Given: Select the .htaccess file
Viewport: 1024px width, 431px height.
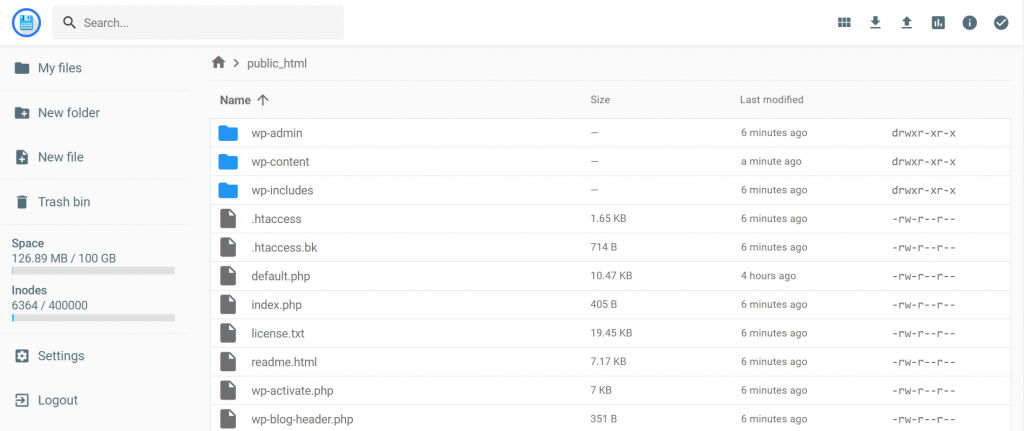Looking at the screenshot, I should (276, 219).
